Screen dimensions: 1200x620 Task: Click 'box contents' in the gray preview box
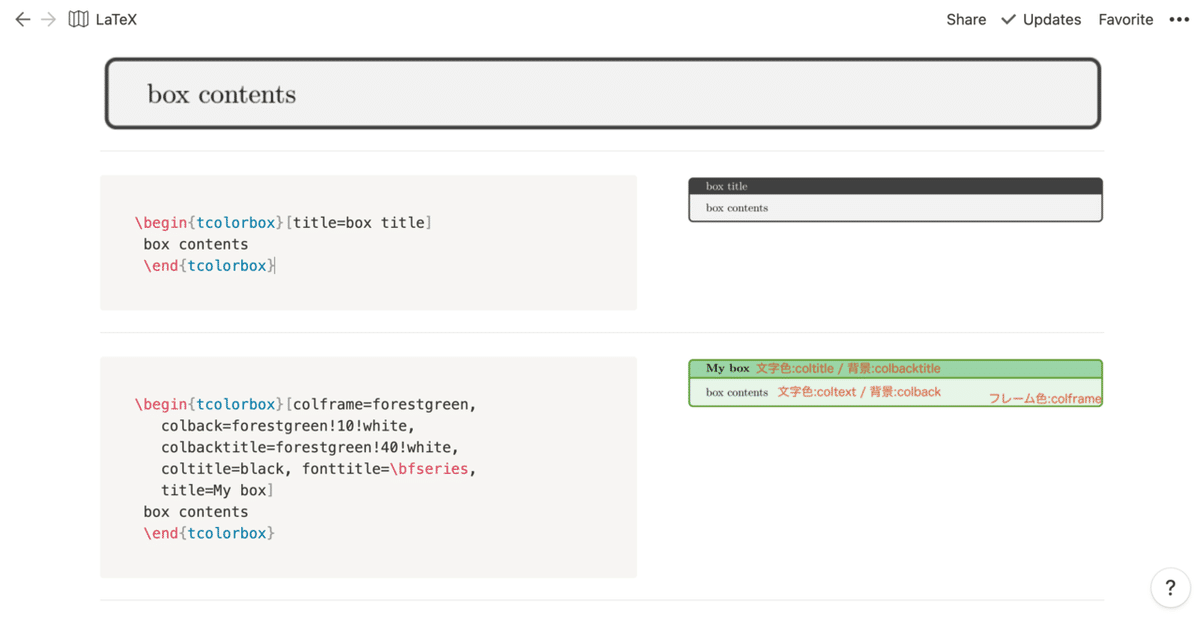(x=737, y=208)
